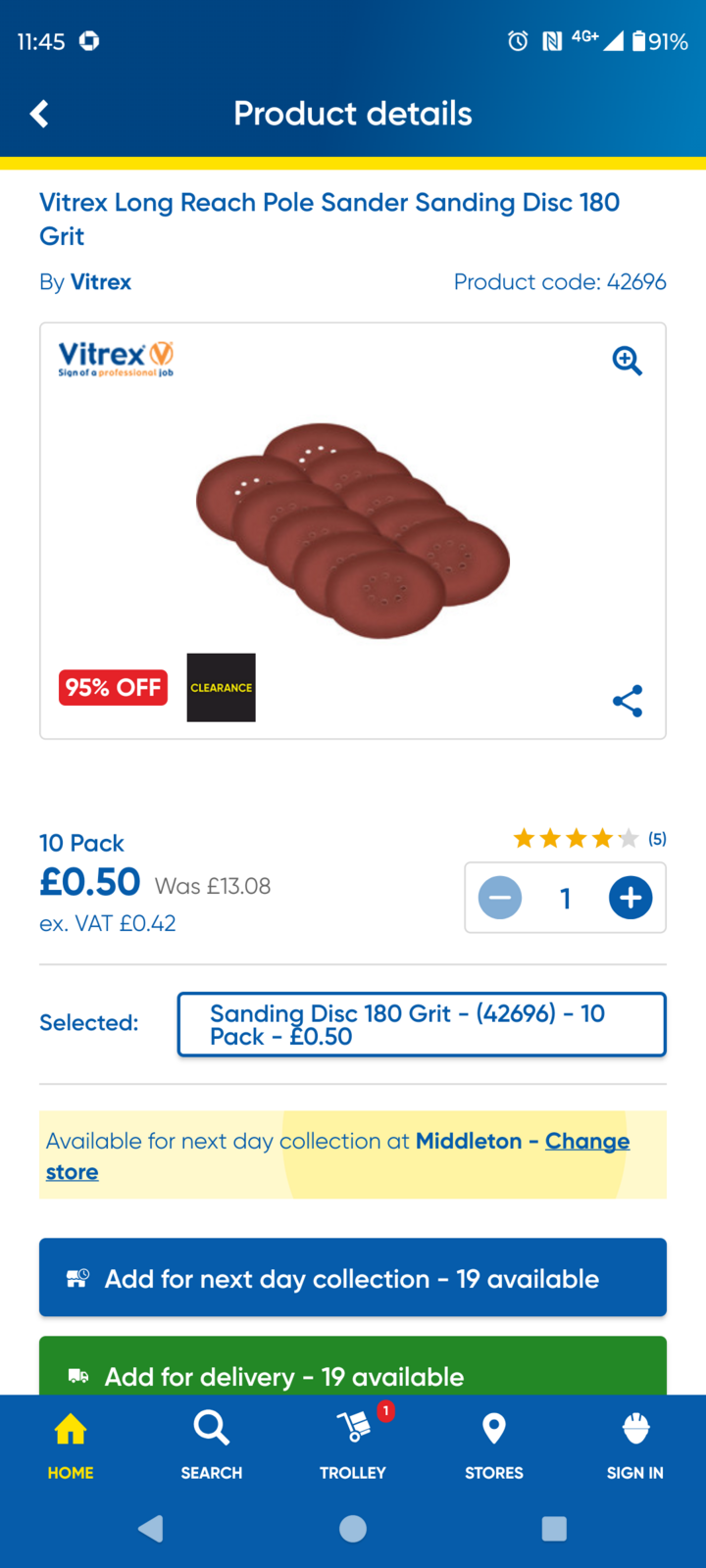Decrease quantity with minus button
The height and width of the screenshot is (1568, 706).
click(500, 898)
